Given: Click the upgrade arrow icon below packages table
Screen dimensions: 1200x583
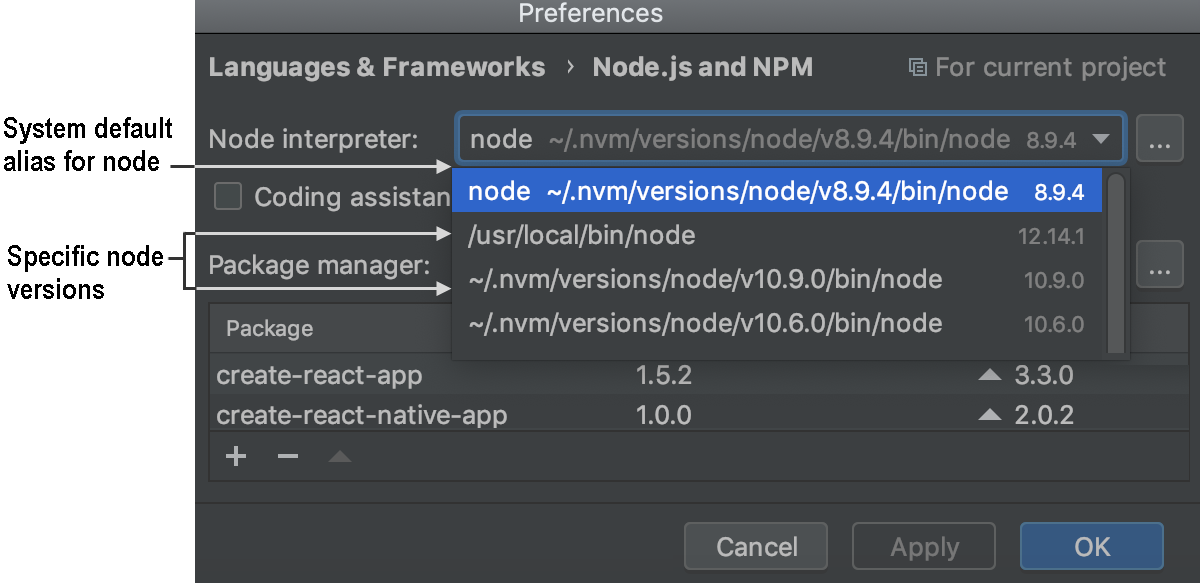Looking at the screenshot, I should (340, 457).
